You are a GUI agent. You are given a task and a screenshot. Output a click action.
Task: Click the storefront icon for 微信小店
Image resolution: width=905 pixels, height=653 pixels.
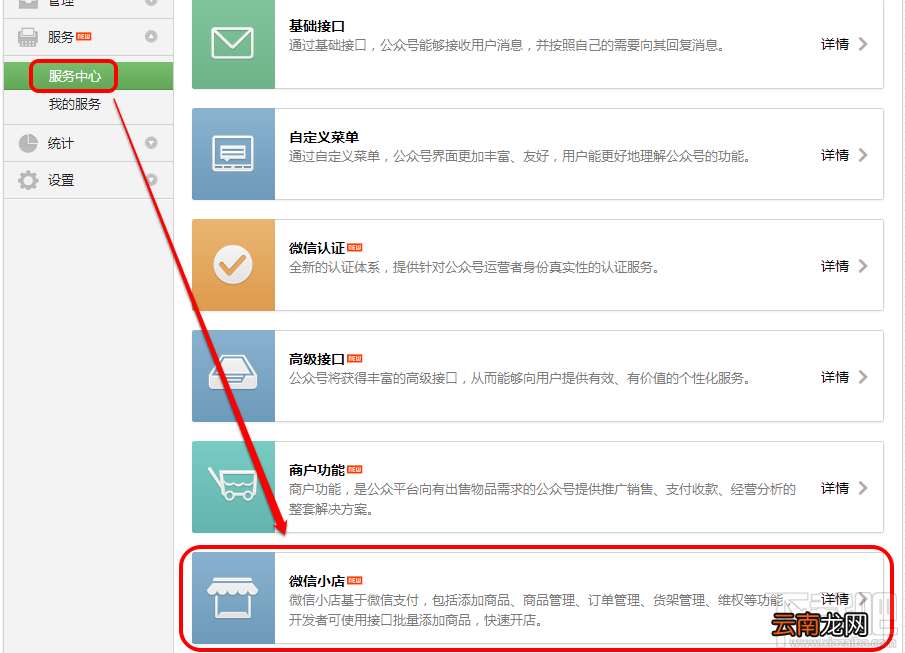pyautogui.click(x=233, y=598)
